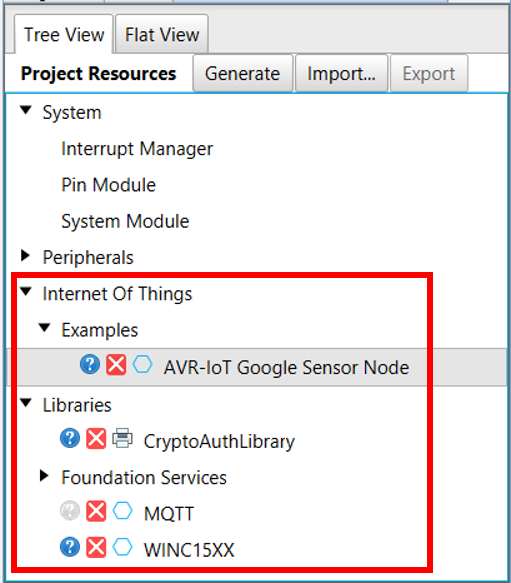Open help for CryptoAuthLibrary

[x=70, y=438]
